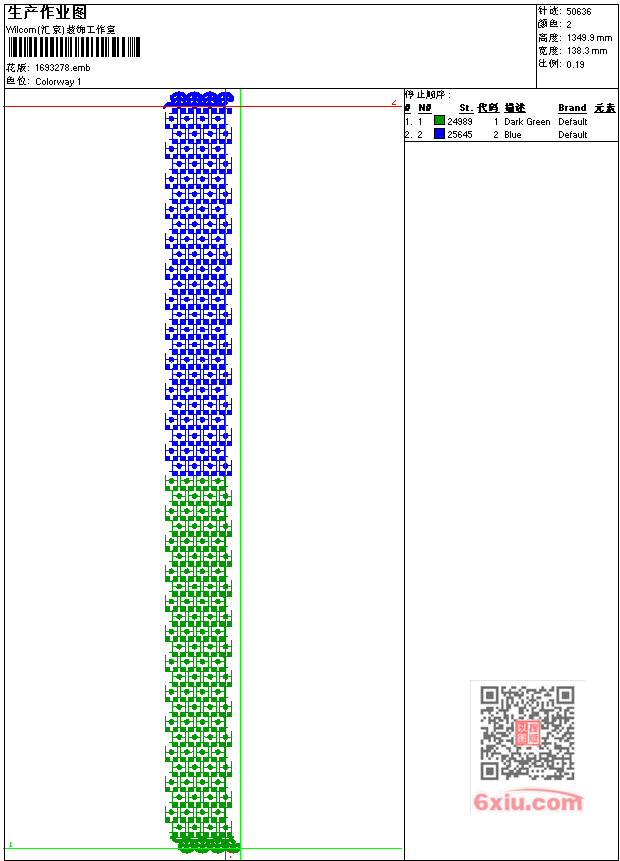Click the red end marker numbered 2
This screenshot has width=620, height=861.
pos(394,102)
